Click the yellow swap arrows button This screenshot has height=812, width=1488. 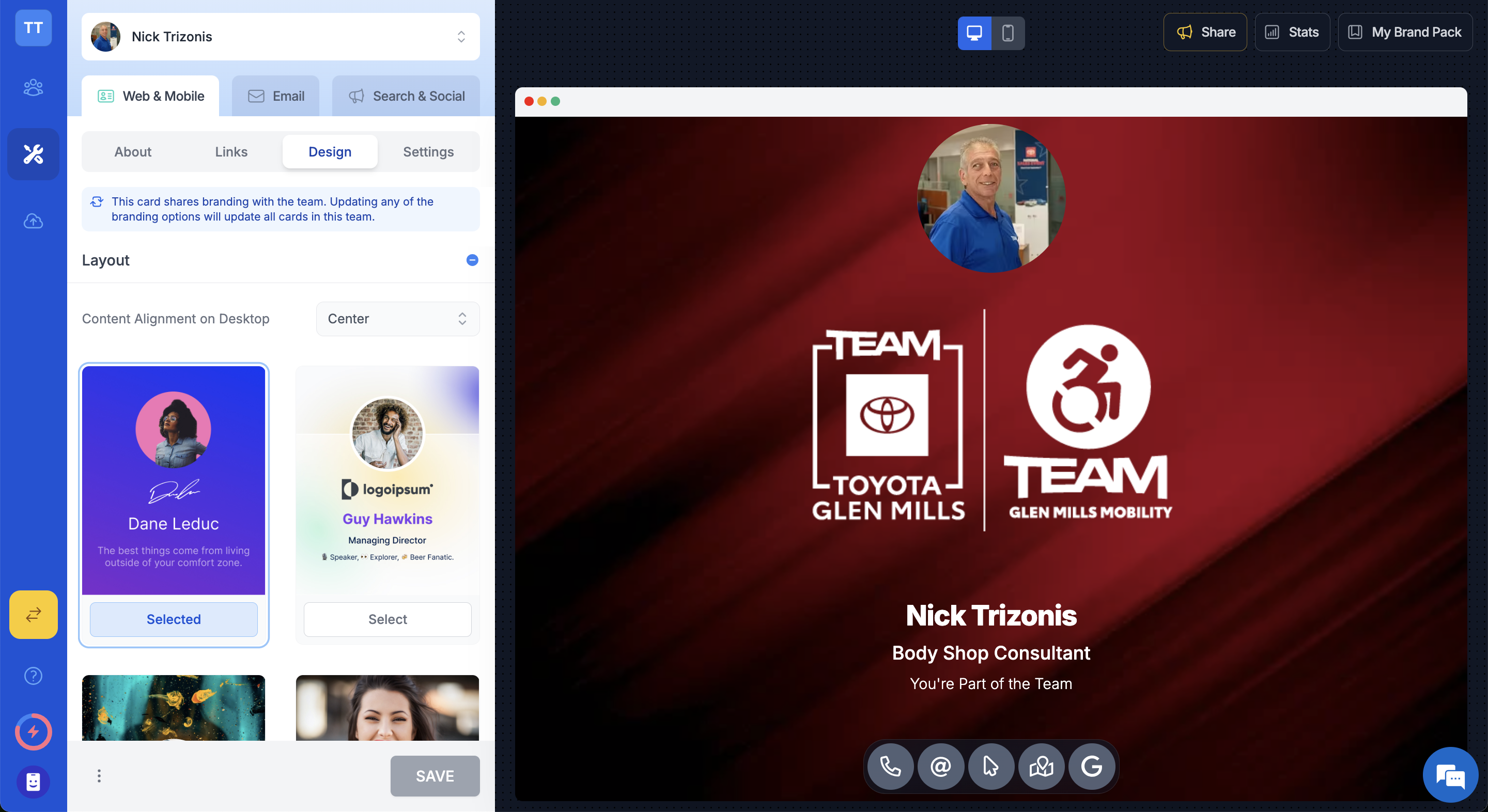coord(33,614)
